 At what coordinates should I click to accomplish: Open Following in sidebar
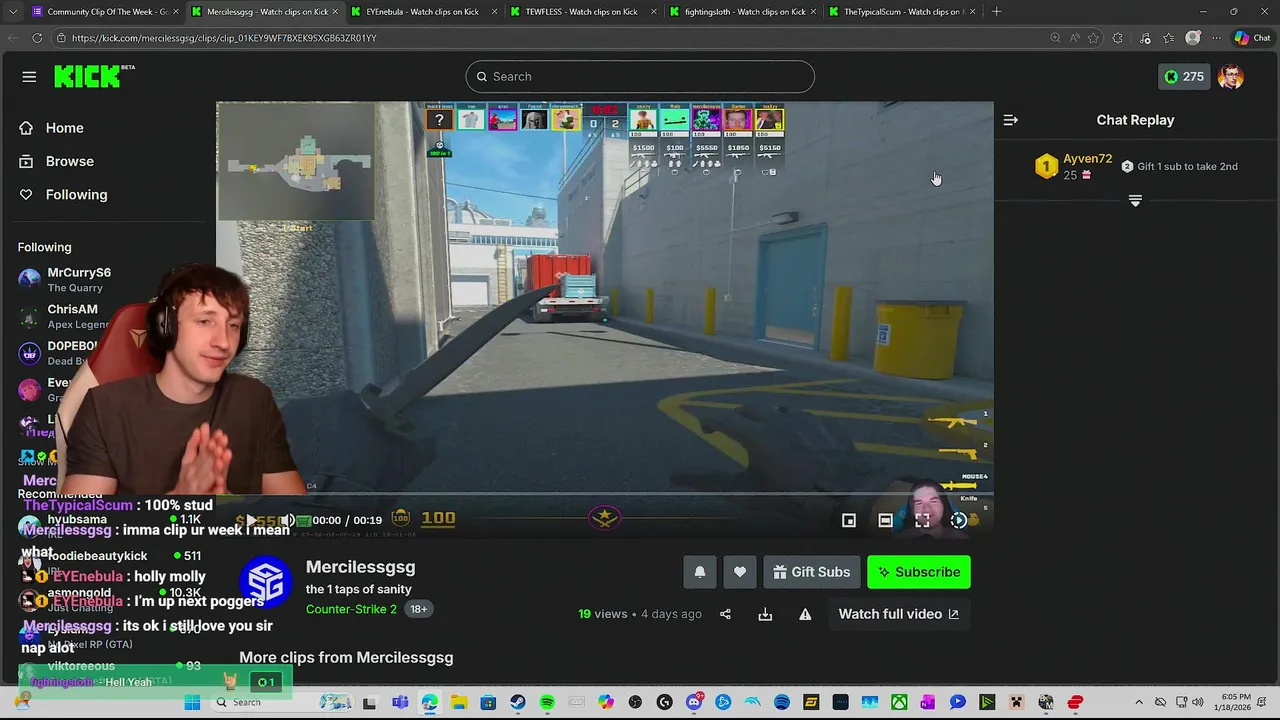pos(62,195)
